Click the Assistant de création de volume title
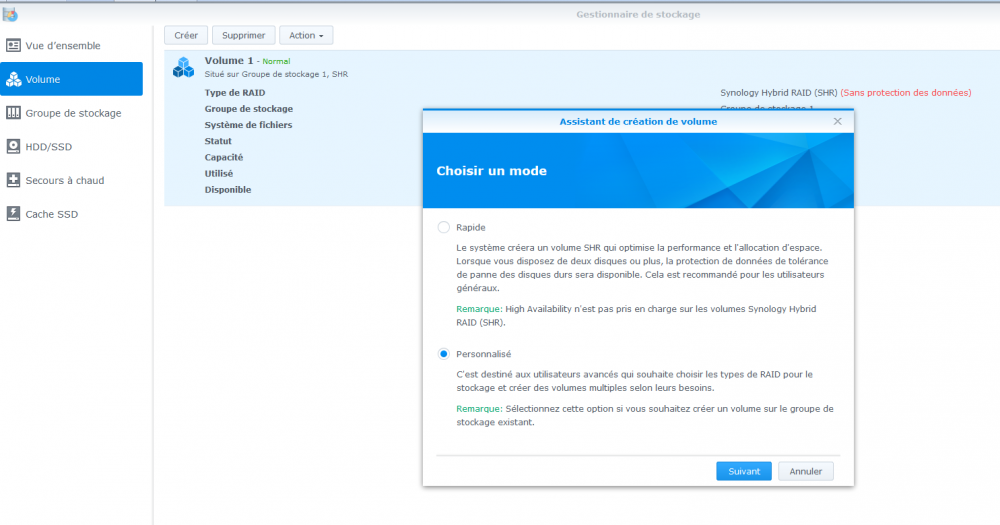Image resolution: width=1000 pixels, height=525 pixels. tap(638, 121)
